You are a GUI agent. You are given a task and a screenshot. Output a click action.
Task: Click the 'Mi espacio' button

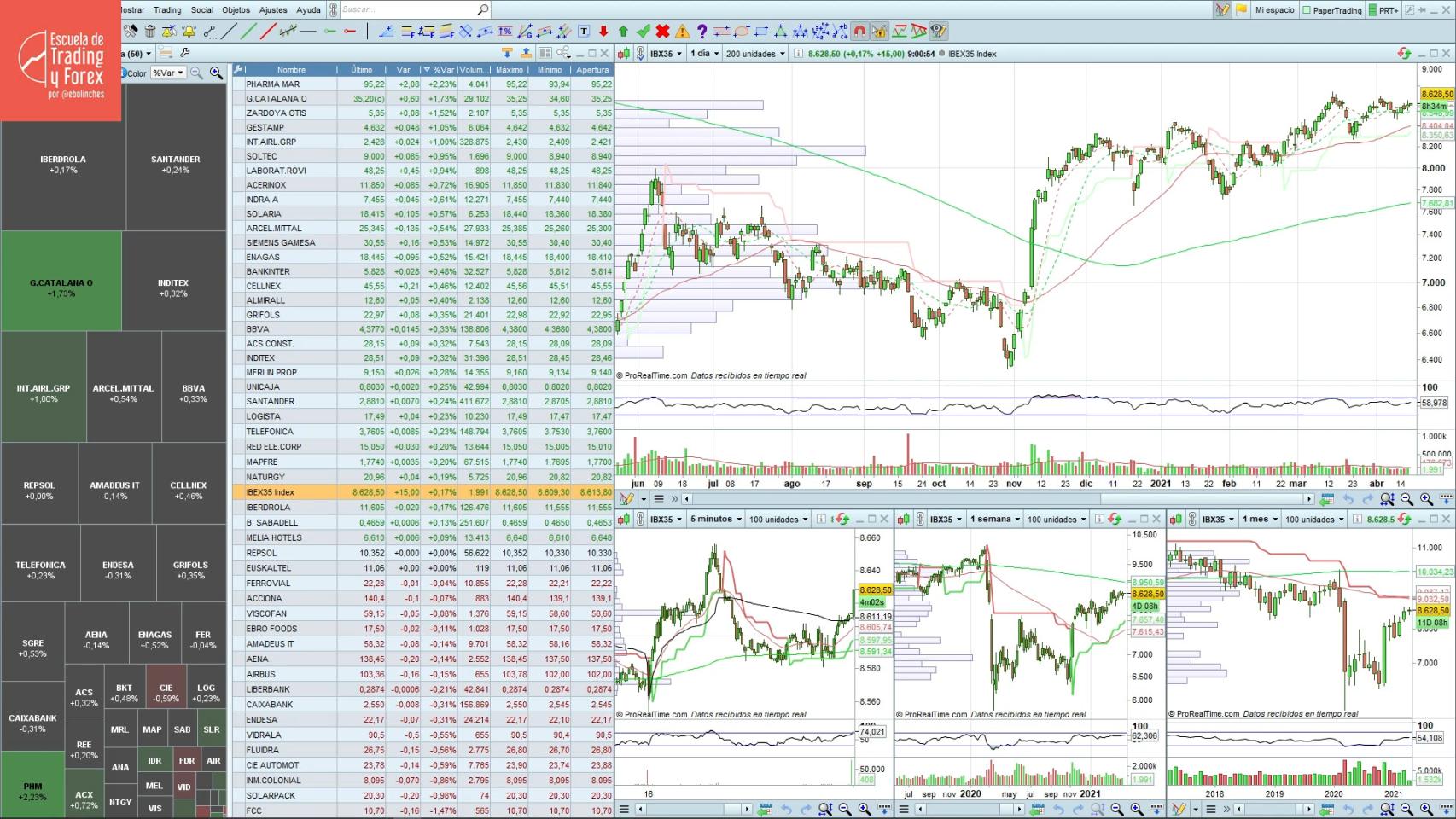coord(1274,10)
